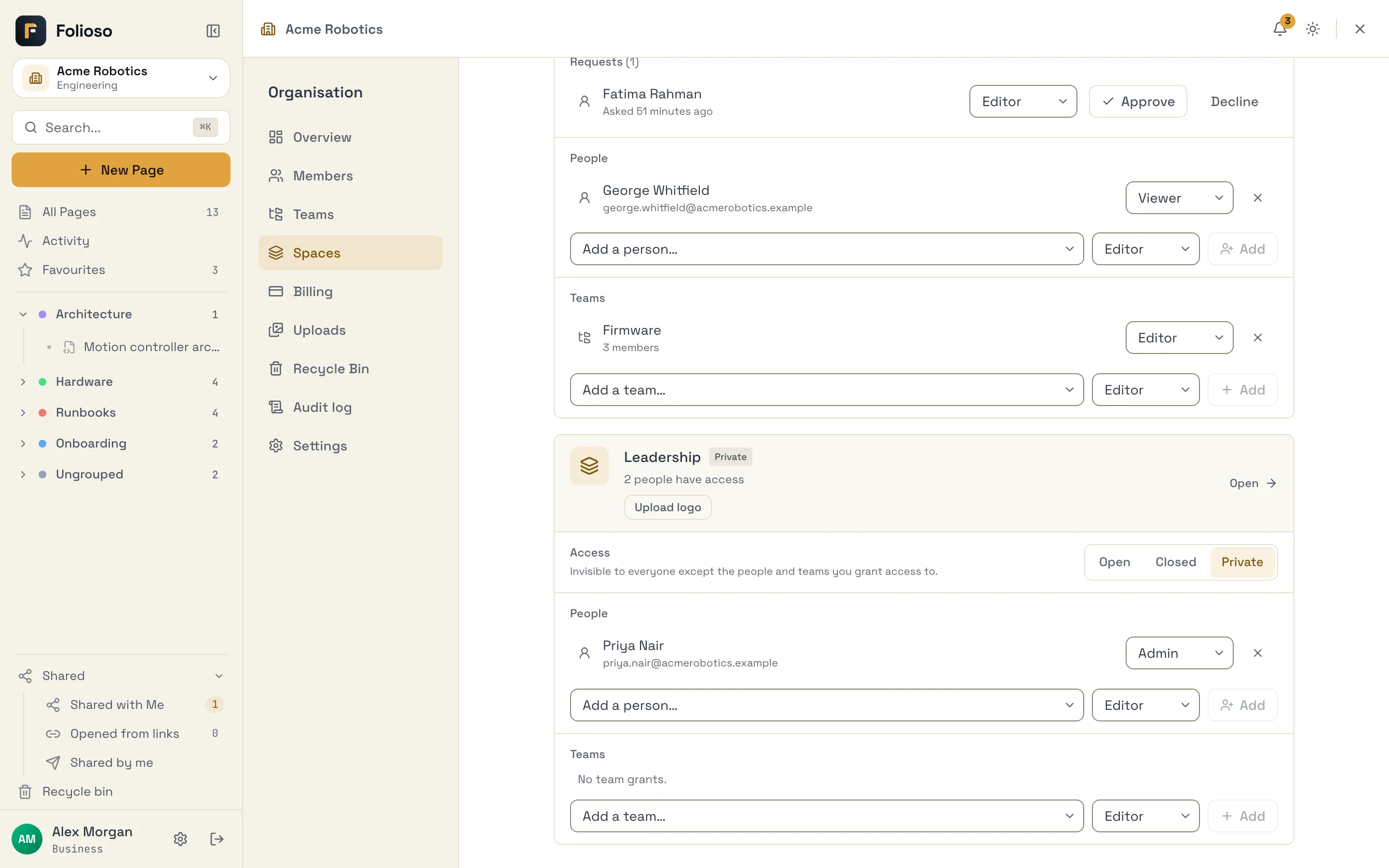Open Audit log

pos(350,407)
